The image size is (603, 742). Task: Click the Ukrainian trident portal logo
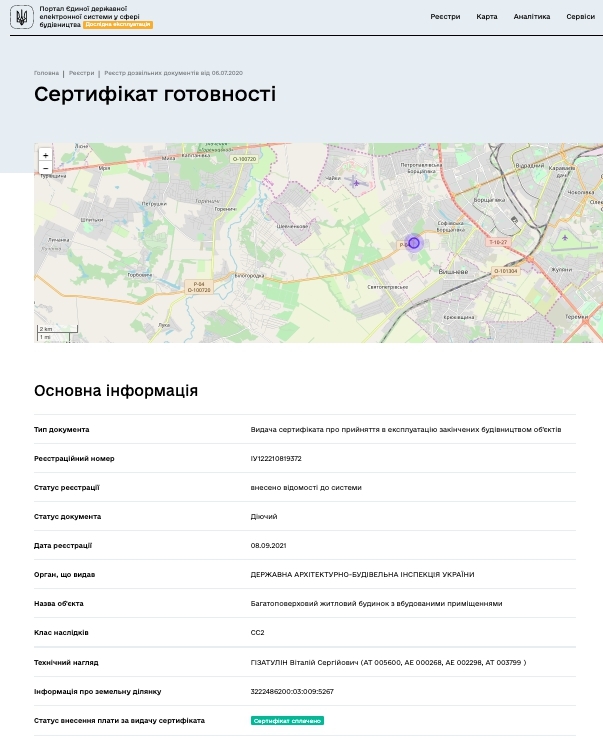[22, 17]
